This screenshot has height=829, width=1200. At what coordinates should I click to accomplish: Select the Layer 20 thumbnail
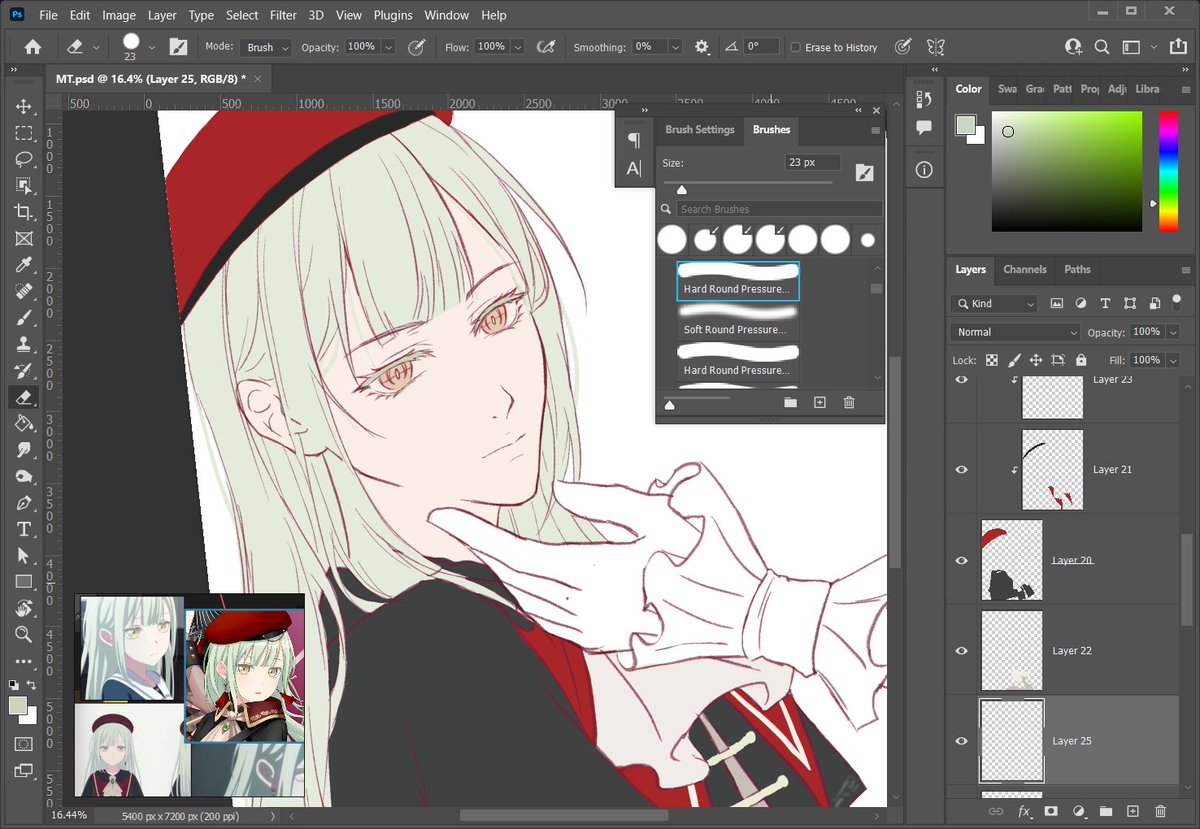pyautogui.click(x=1012, y=560)
